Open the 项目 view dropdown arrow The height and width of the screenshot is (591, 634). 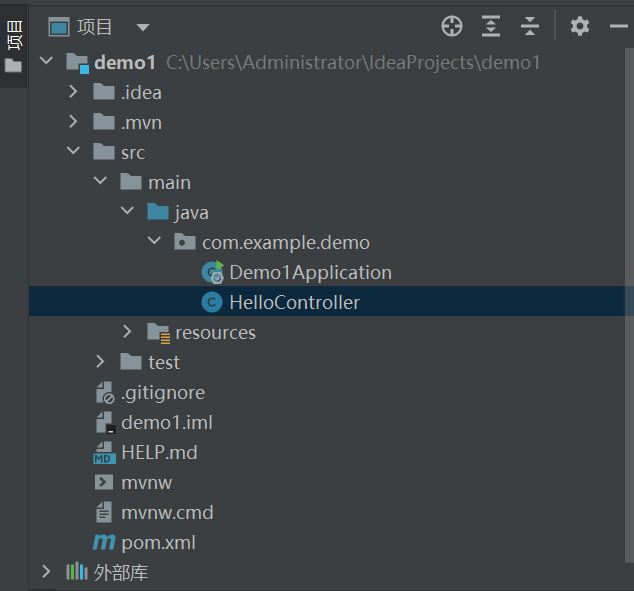click(142, 27)
